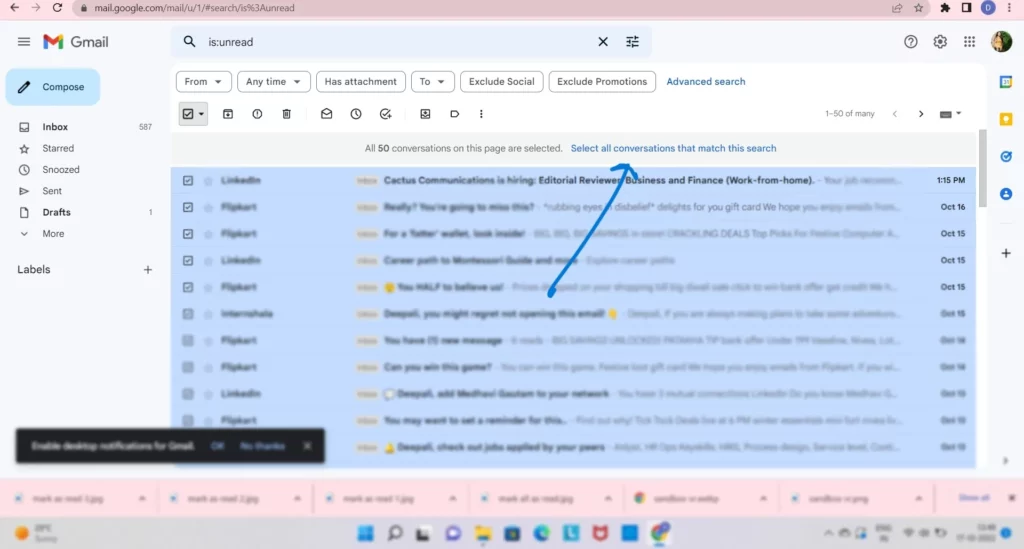This screenshot has height=549, width=1024.
Task: Toggle the select all master checkbox
Action: coord(188,114)
